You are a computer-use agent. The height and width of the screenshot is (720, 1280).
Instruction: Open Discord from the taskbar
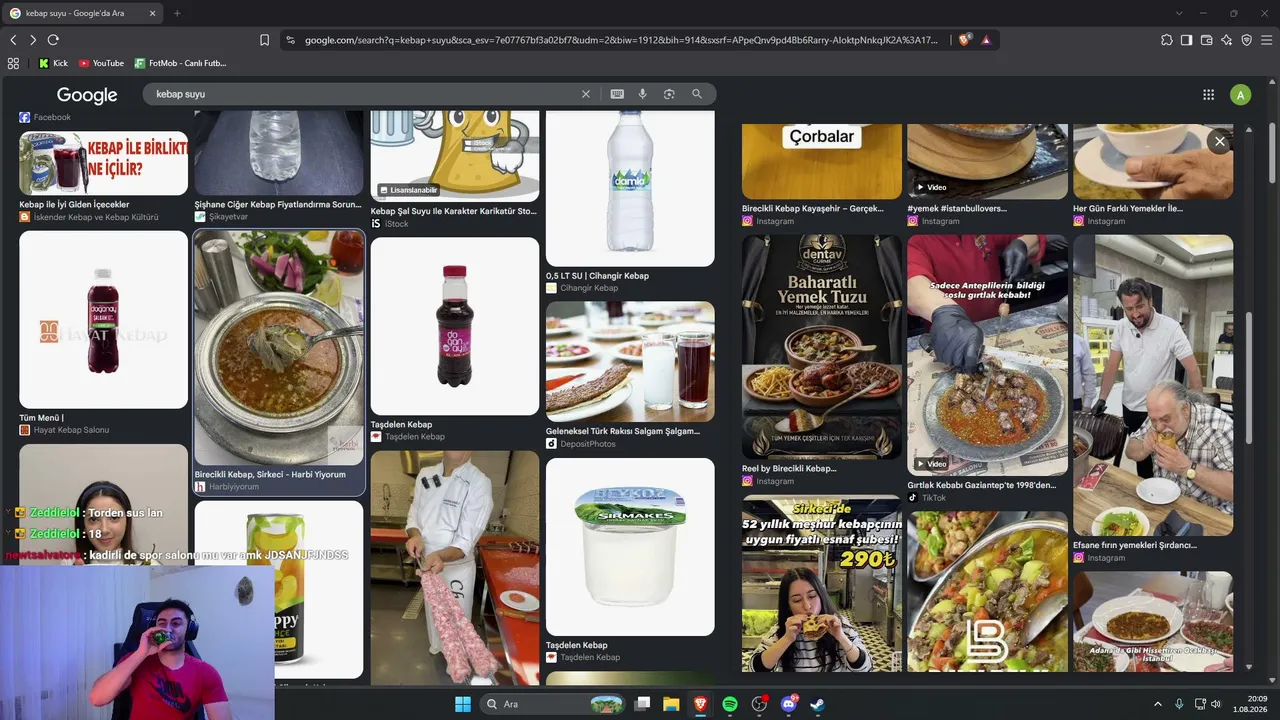[x=788, y=704]
